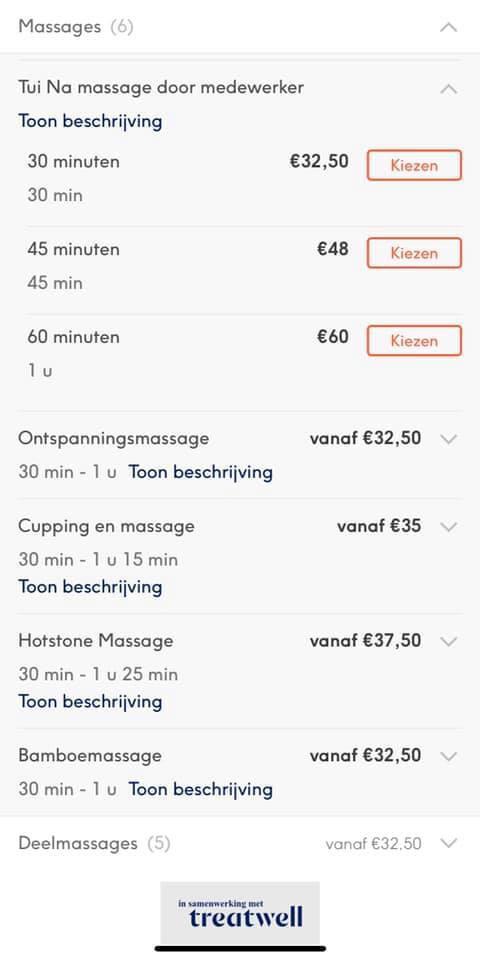Expand the Deelmassages section chevron
Image resolution: width=480 pixels, height=960 pixels.
449,843
